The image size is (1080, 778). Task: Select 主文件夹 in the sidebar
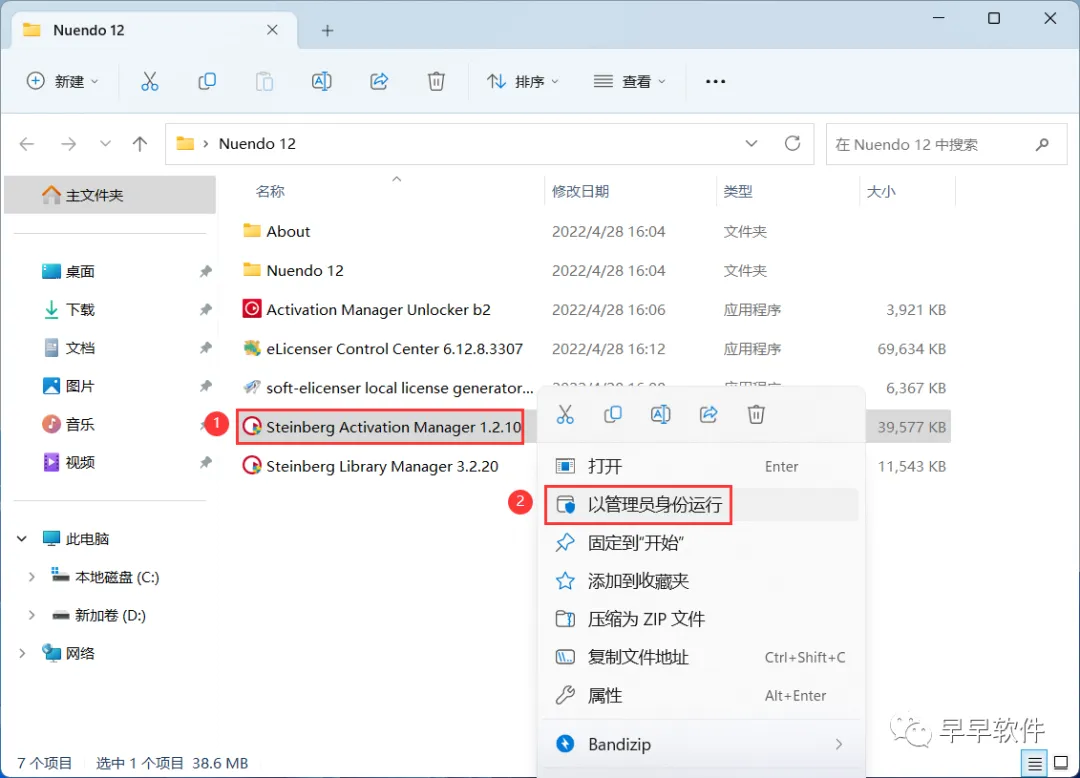point(110,195)
